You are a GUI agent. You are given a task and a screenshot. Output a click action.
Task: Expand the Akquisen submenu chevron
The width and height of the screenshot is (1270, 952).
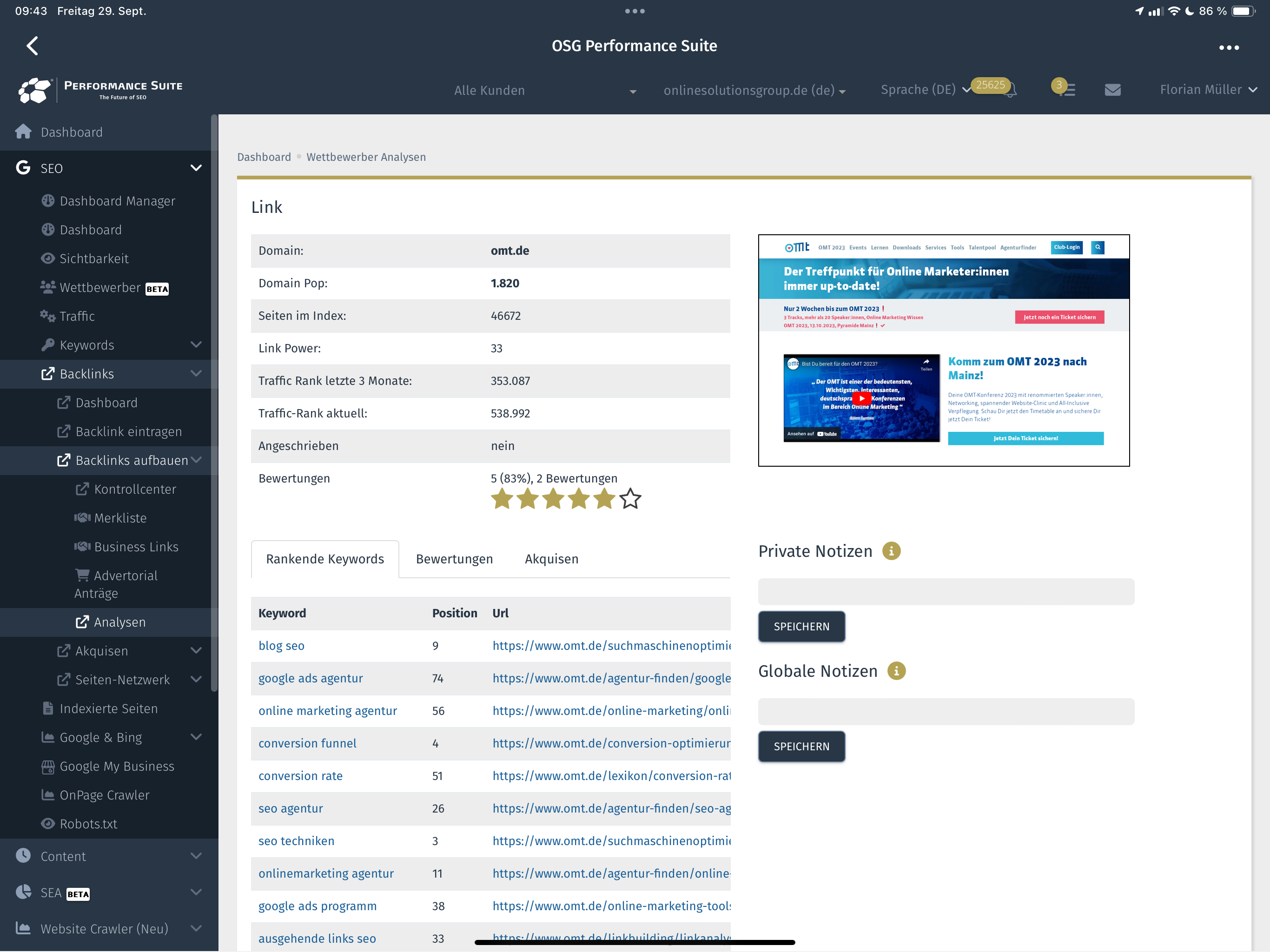[196, 651]
